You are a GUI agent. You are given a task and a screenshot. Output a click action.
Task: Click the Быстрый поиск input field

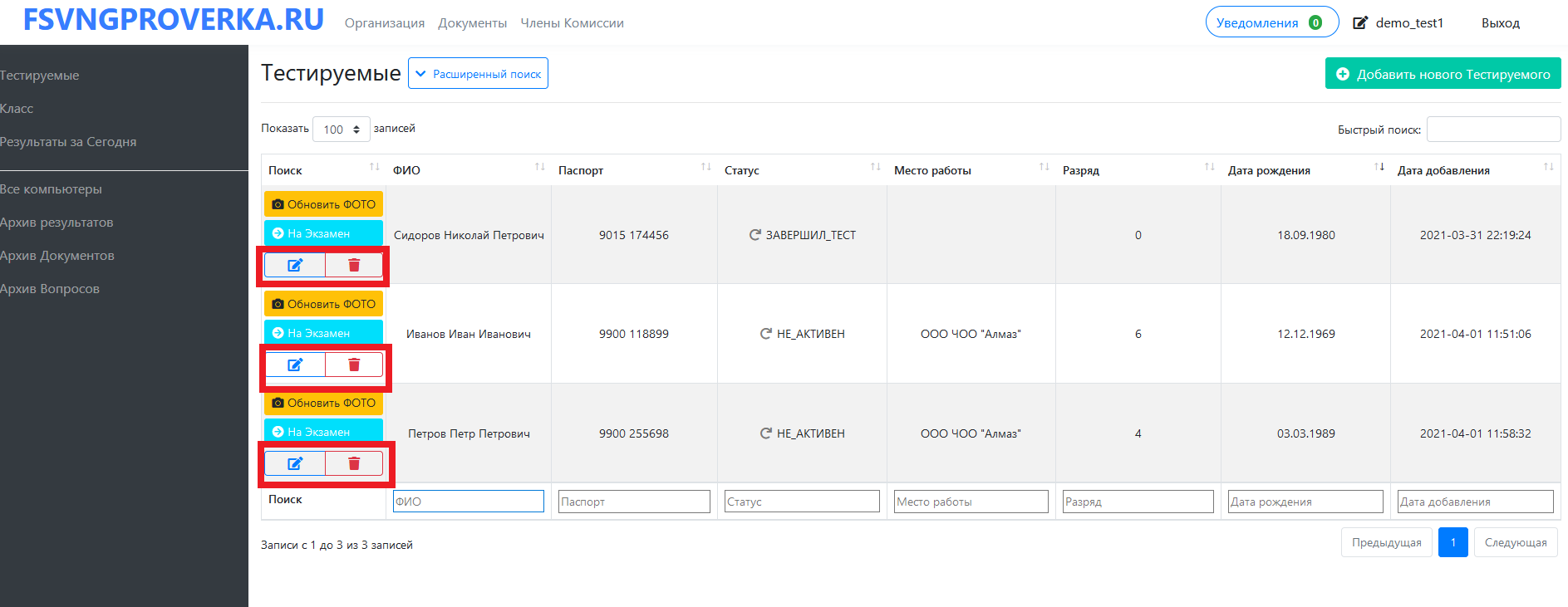coord(1492,130)
